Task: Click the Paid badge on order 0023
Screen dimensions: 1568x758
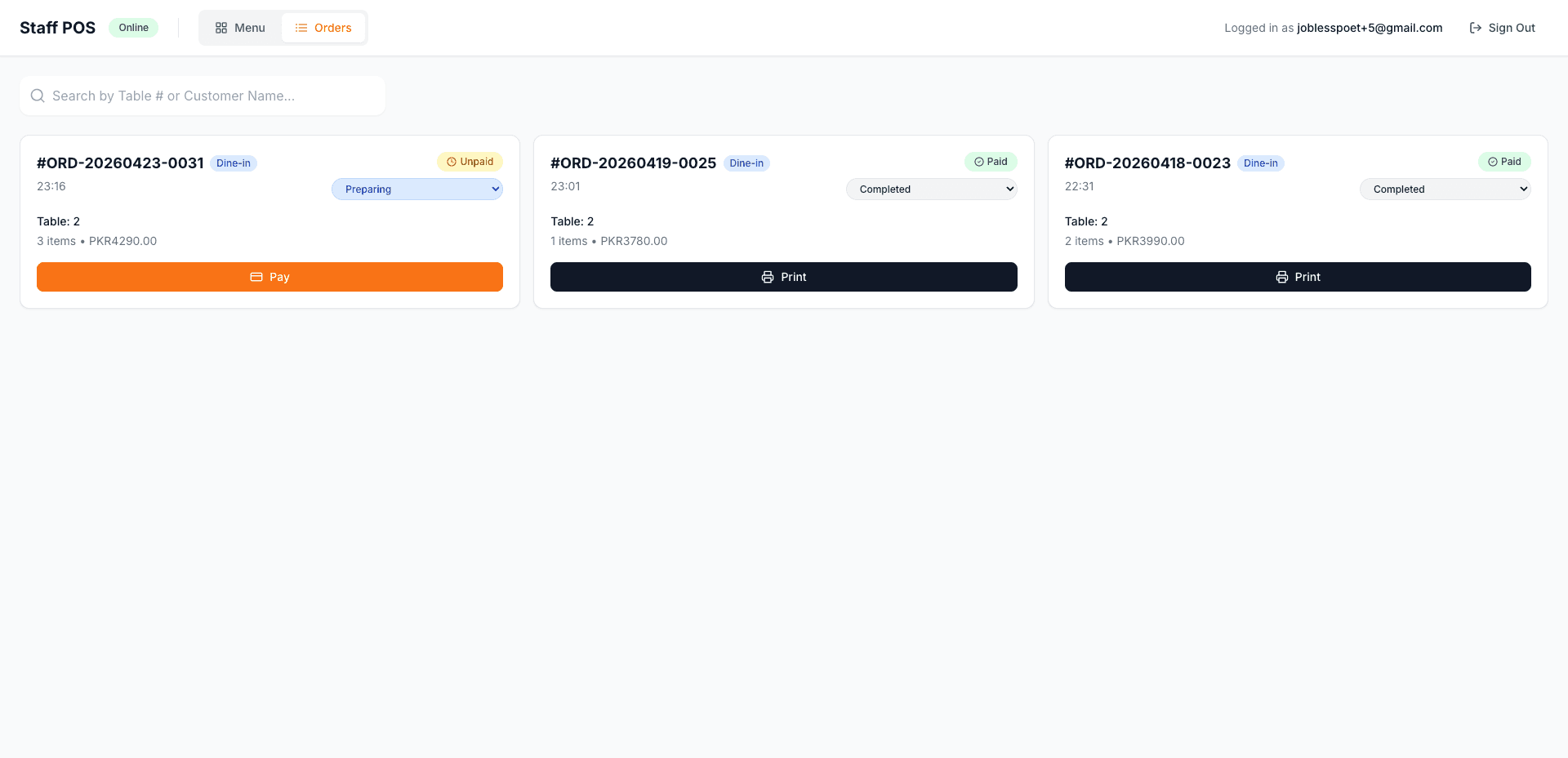Action: coord(1504,162)
